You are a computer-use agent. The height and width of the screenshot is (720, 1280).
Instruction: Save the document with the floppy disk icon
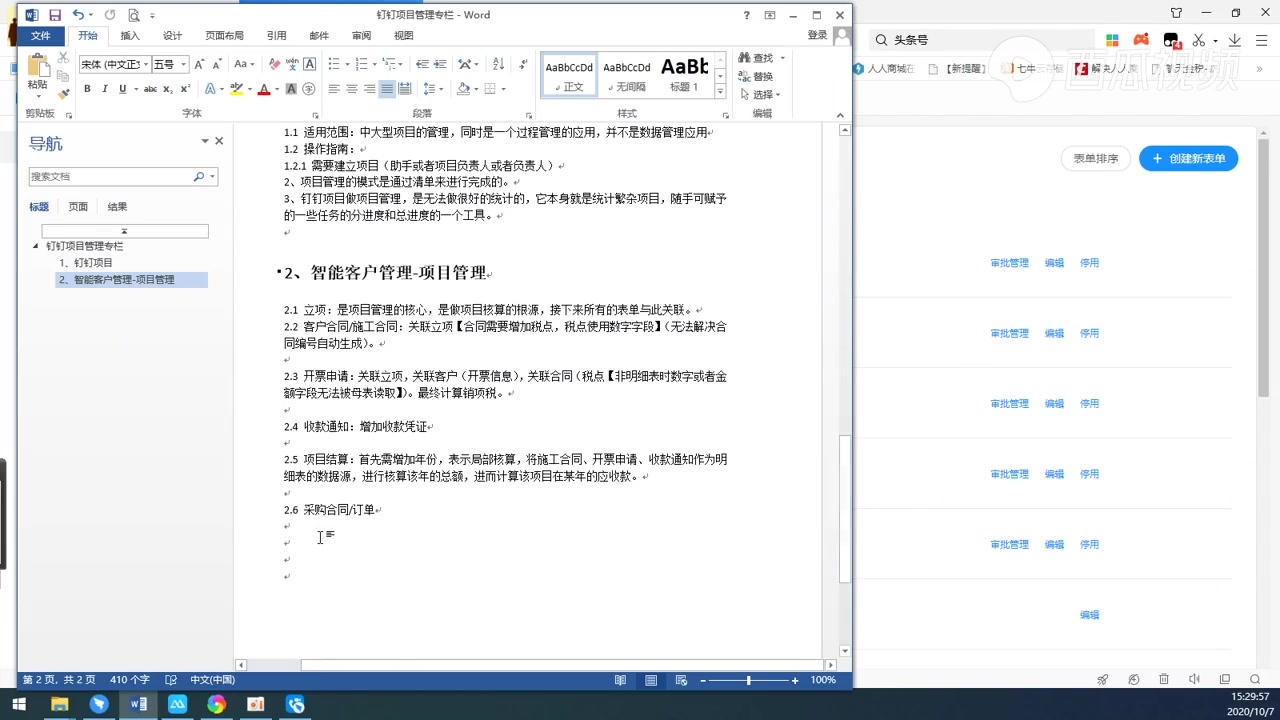(54, 15)
